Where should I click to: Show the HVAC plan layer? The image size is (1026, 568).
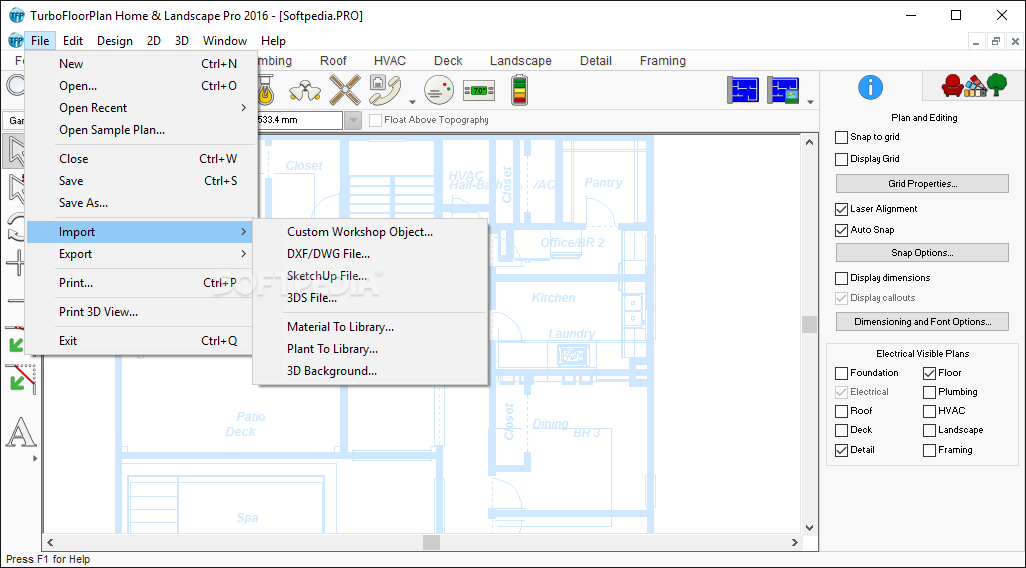929,412
